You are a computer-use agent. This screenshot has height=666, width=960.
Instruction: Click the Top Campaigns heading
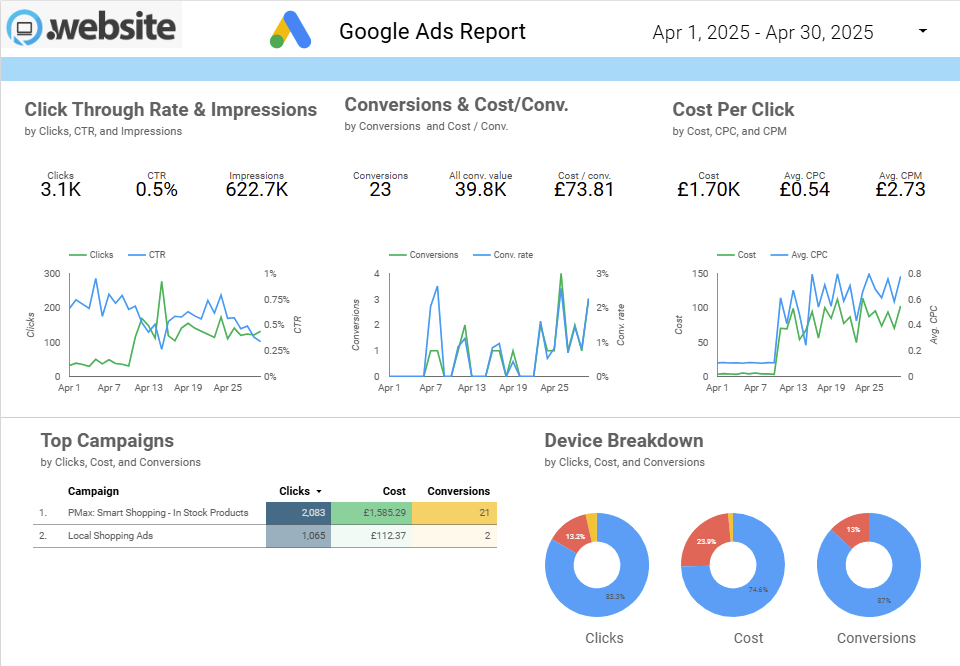107,441
